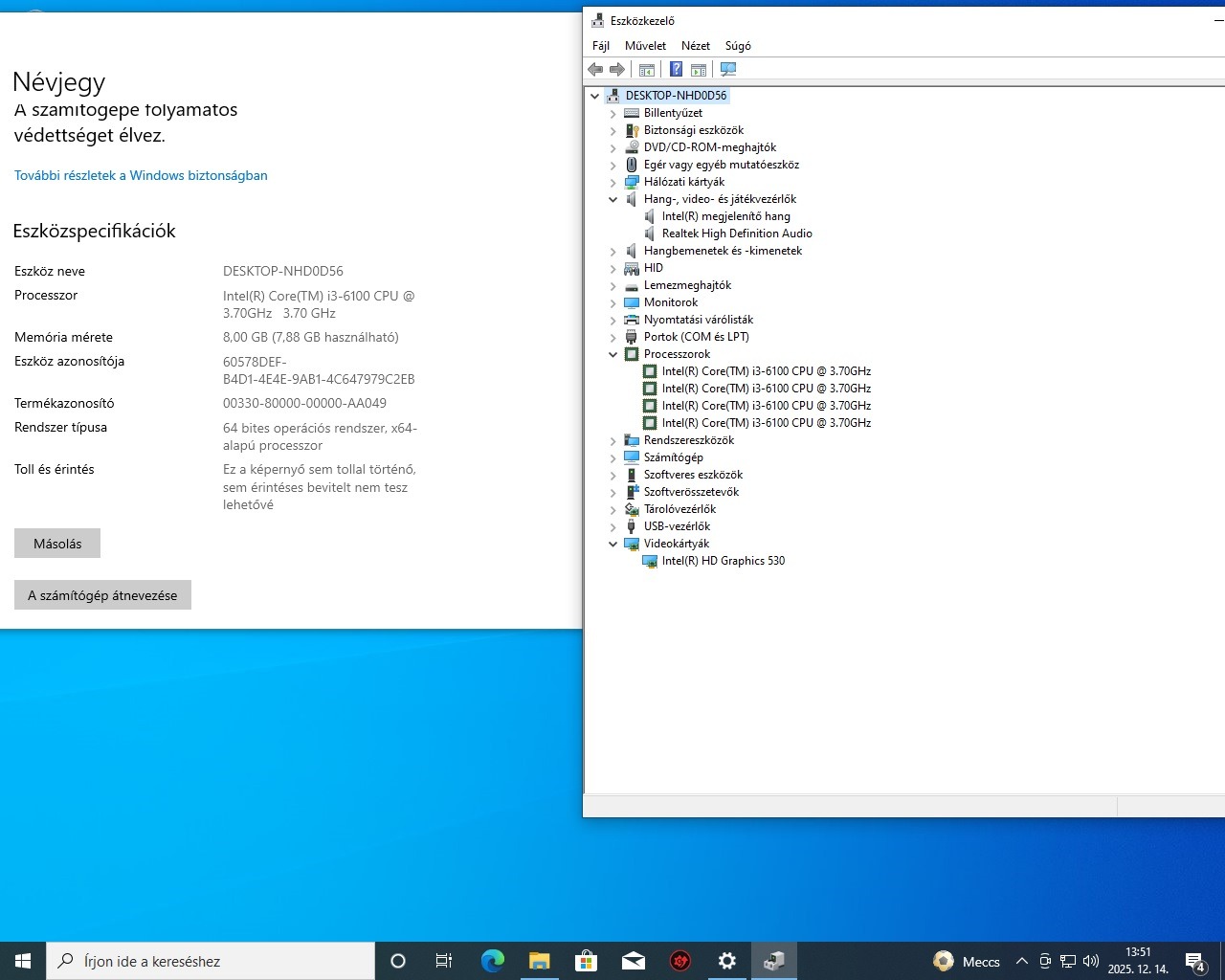Click the show/hide console tree toolbar icon
This screenshot has height=980, width=1225.
(647, 70)
